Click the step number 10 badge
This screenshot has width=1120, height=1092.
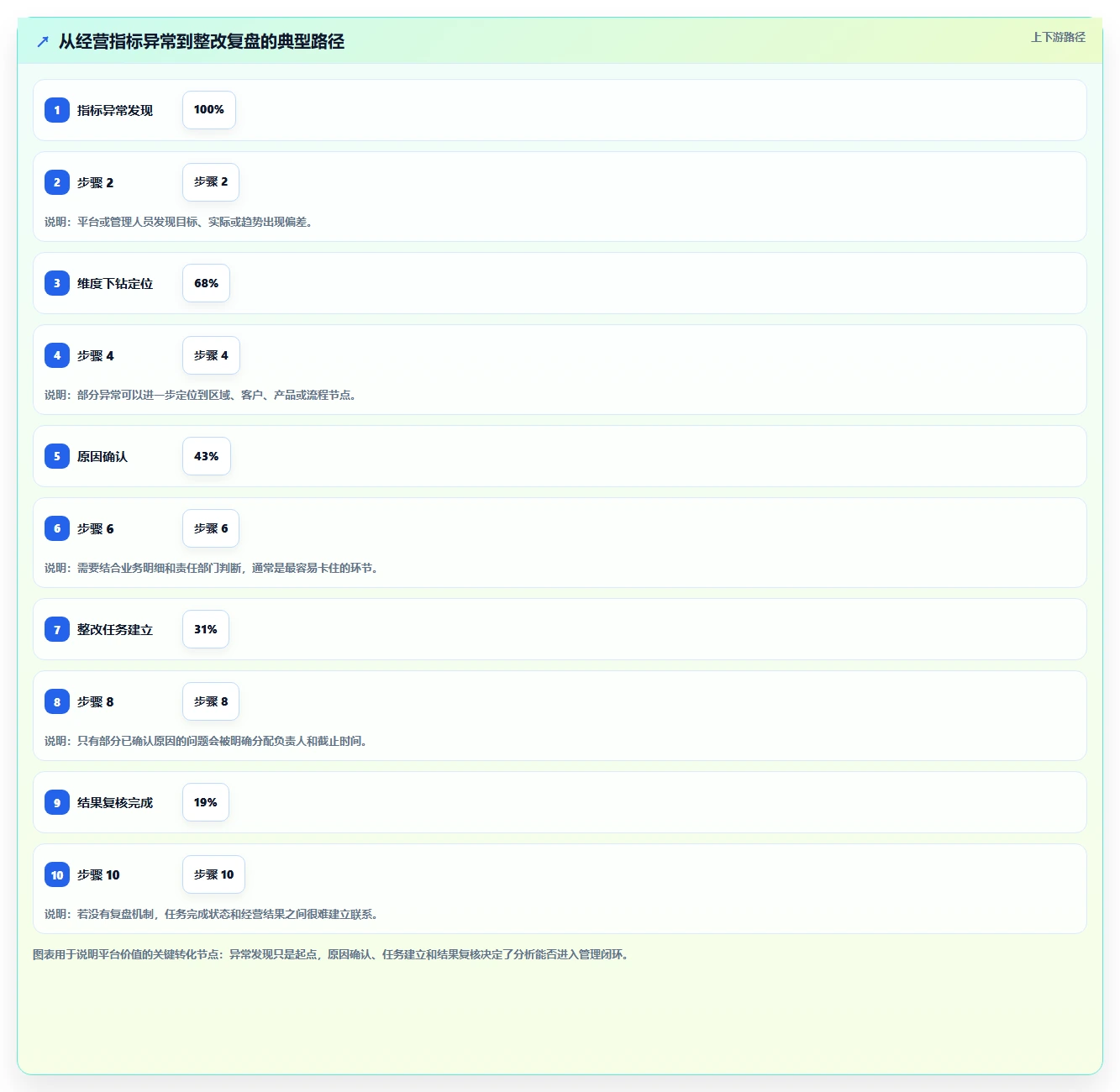57,874
